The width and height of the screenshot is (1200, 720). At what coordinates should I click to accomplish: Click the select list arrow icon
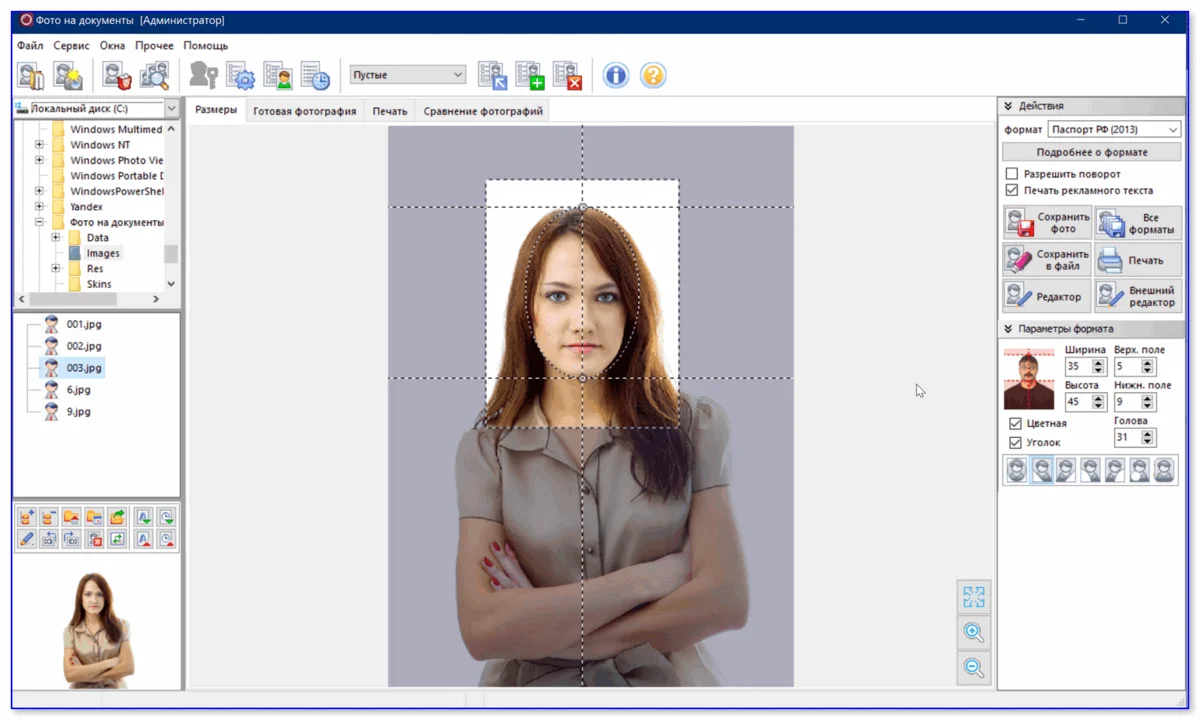click(493, 75)
